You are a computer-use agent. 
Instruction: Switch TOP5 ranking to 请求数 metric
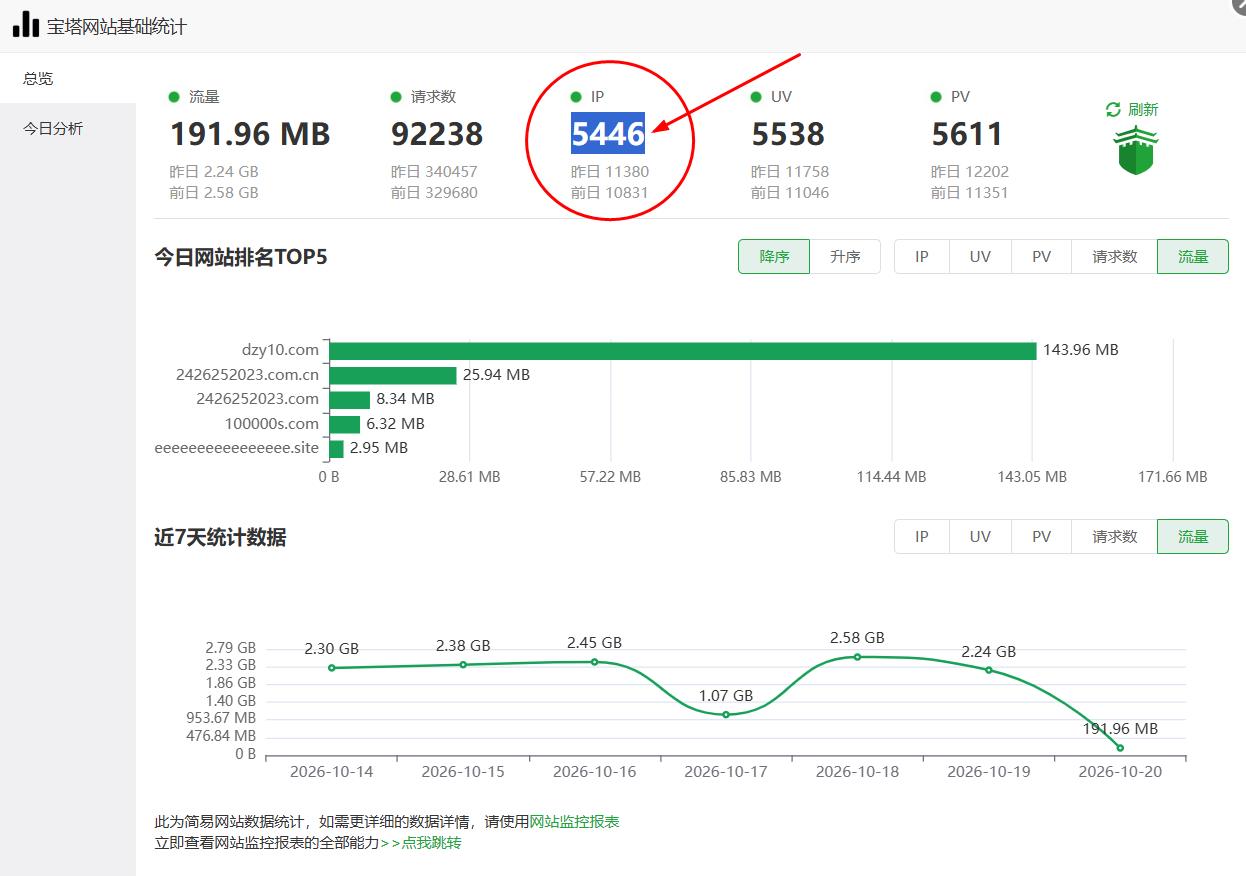[x=1114, y=256]
